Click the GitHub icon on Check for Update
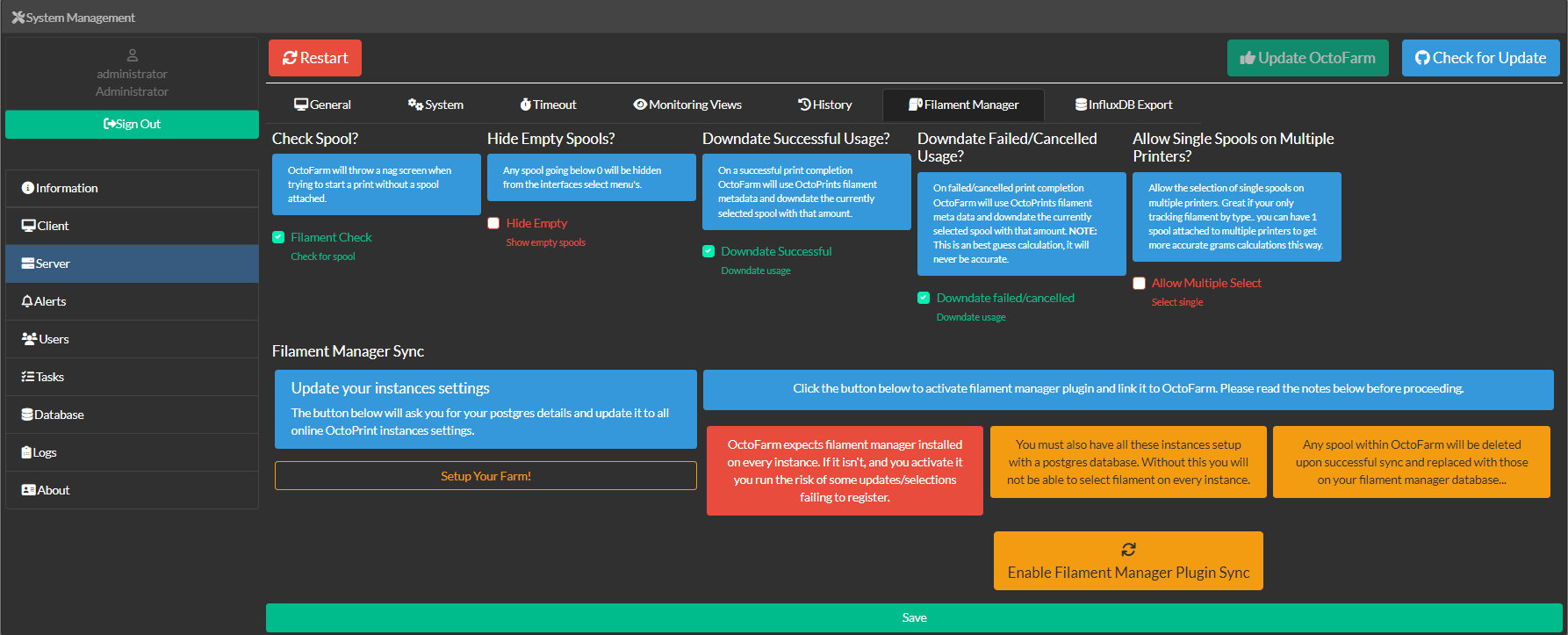Screen dimensions: 1568x635 coord(1423,58)
